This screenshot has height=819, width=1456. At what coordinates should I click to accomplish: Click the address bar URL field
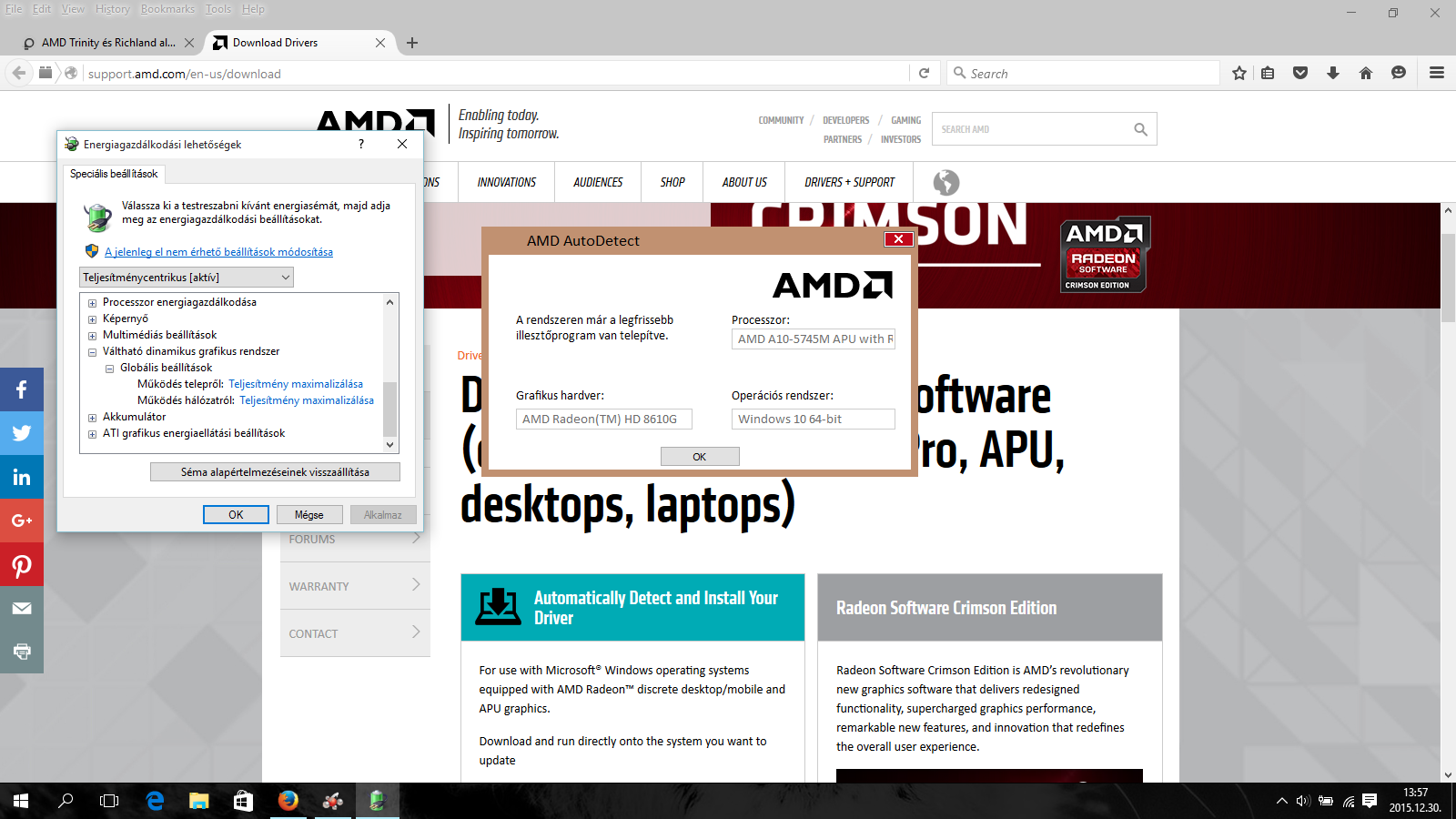click(x=496, y=73)
